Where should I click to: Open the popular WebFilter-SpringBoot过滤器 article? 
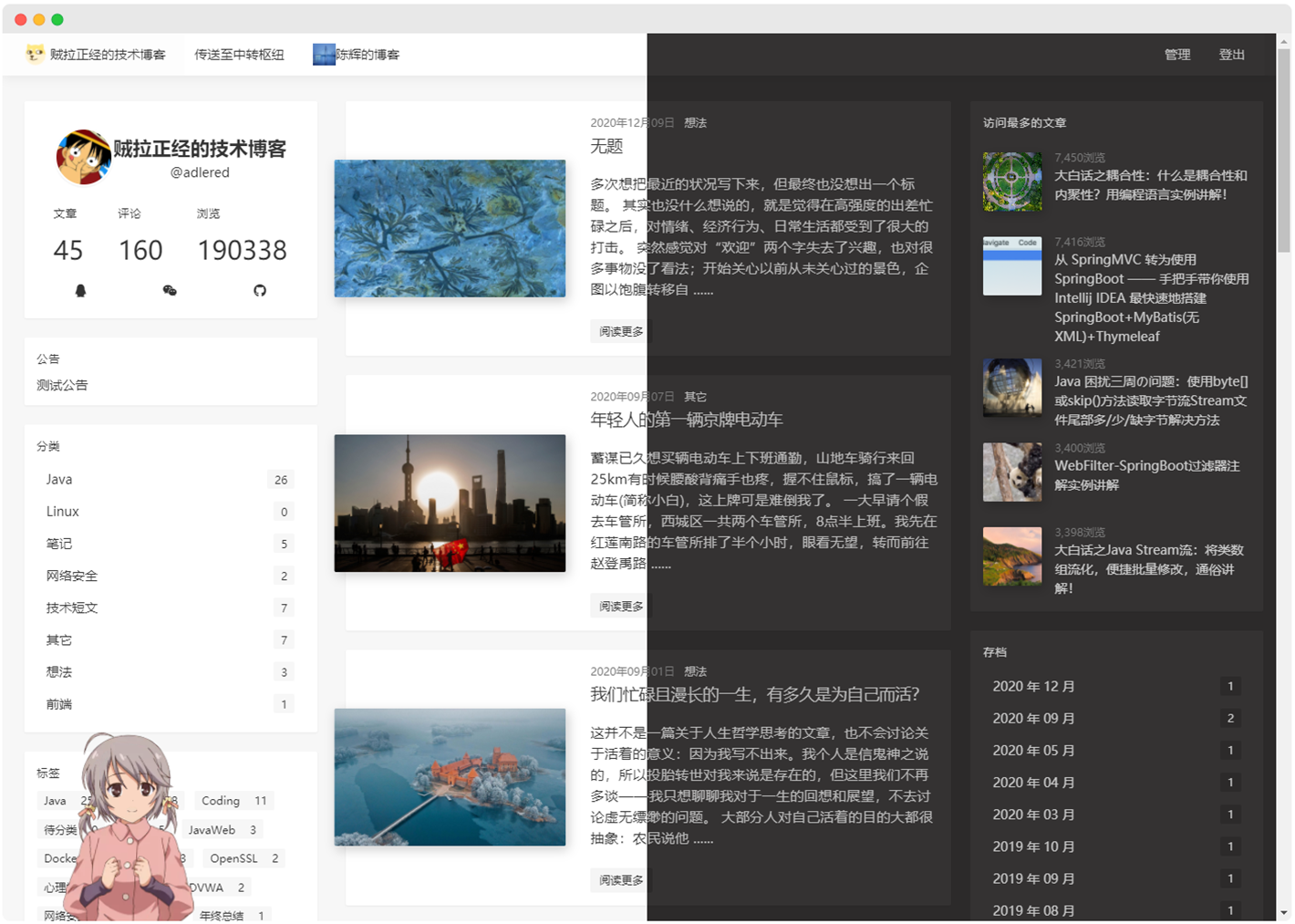pyautogui.click(x=1146, y=475)
